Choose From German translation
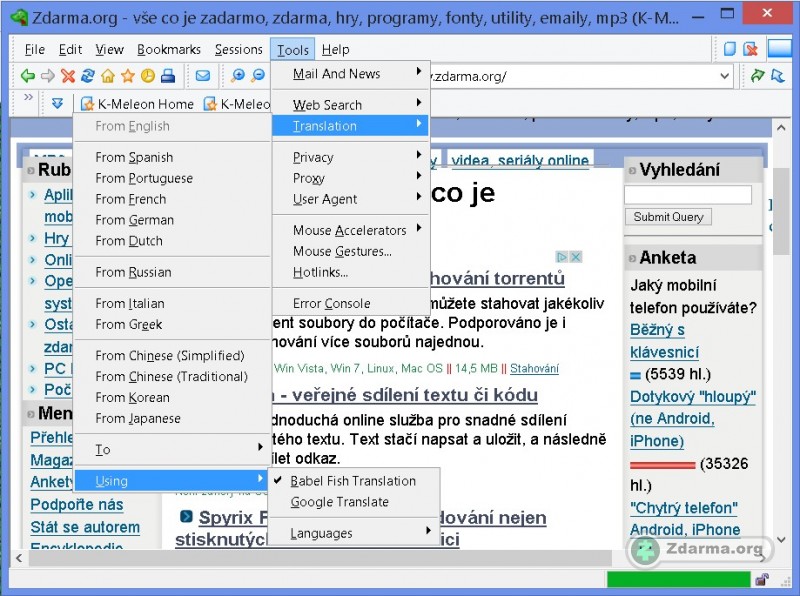 coord(172,220)
